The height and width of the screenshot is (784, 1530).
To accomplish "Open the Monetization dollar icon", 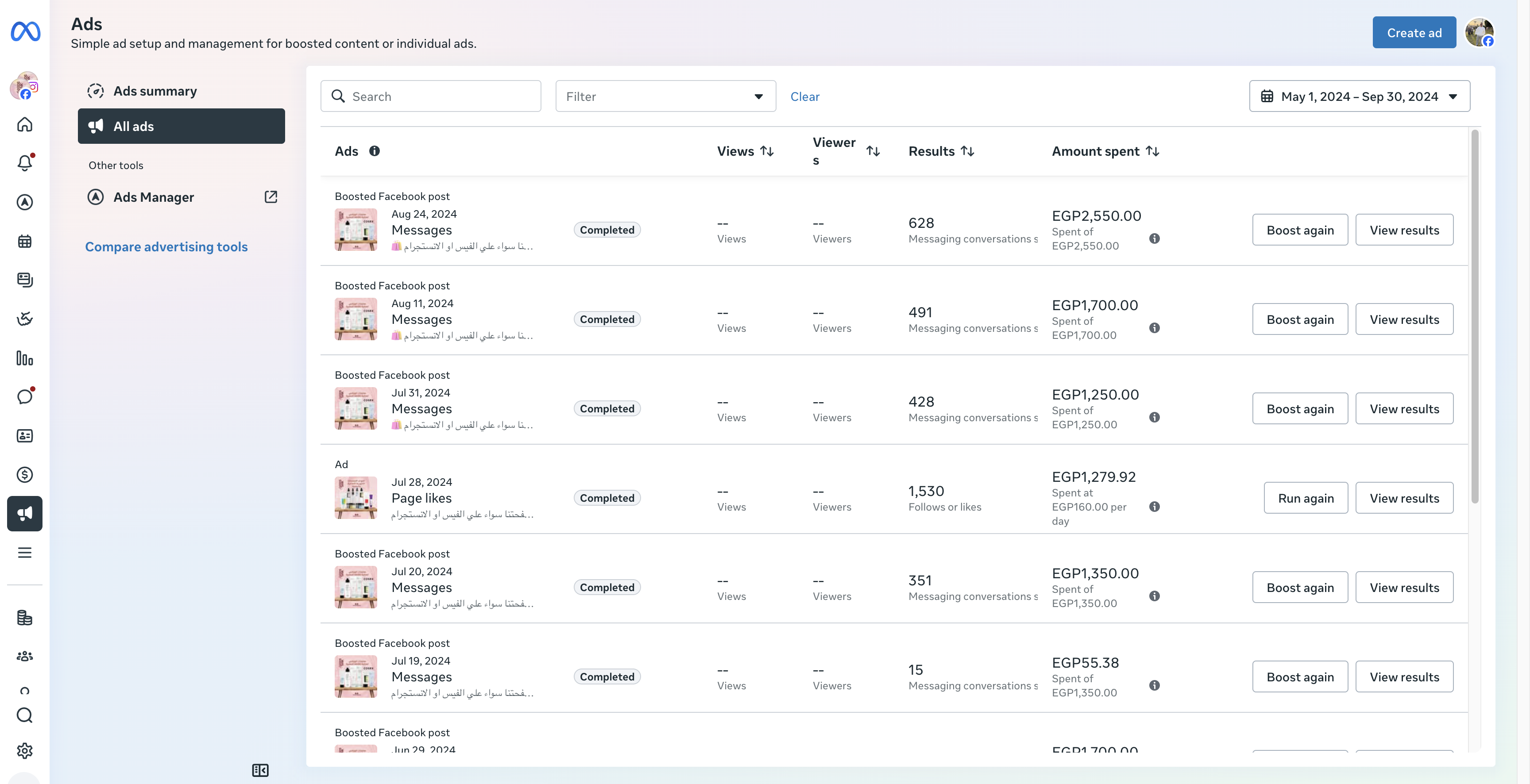I will coord(24,475).
